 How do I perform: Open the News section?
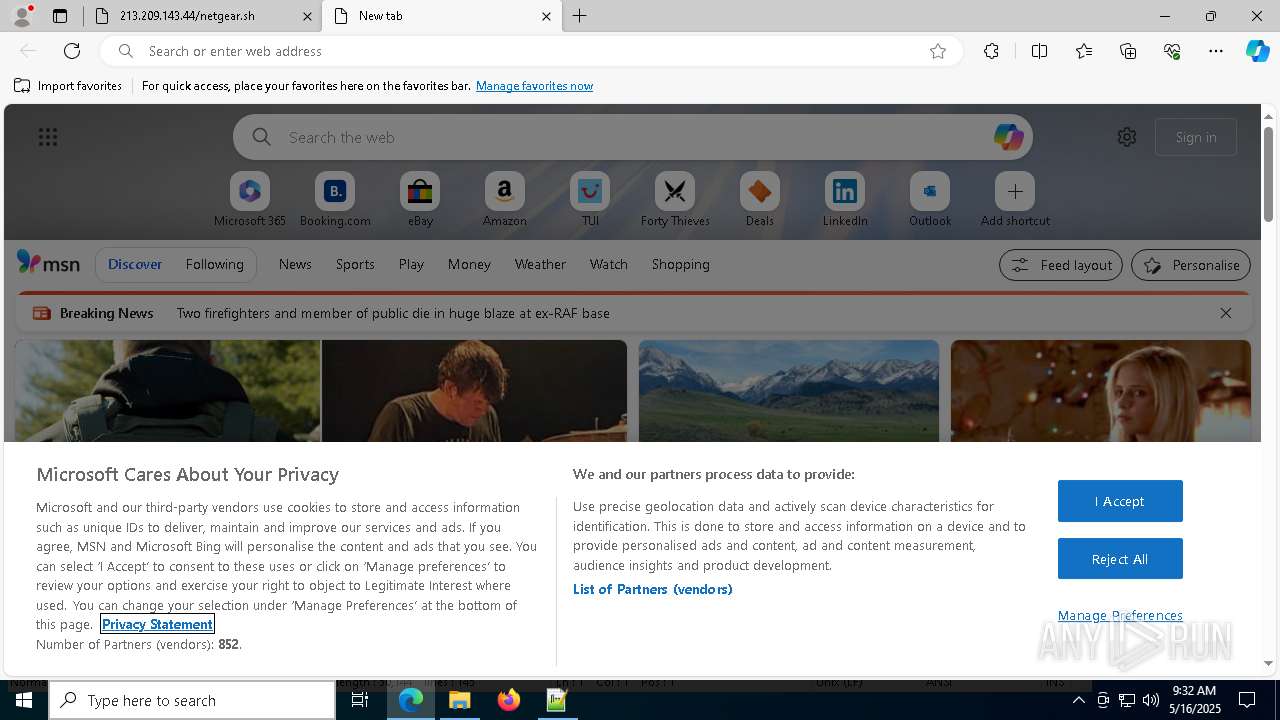pyautogui.click(x=295, y=264)
